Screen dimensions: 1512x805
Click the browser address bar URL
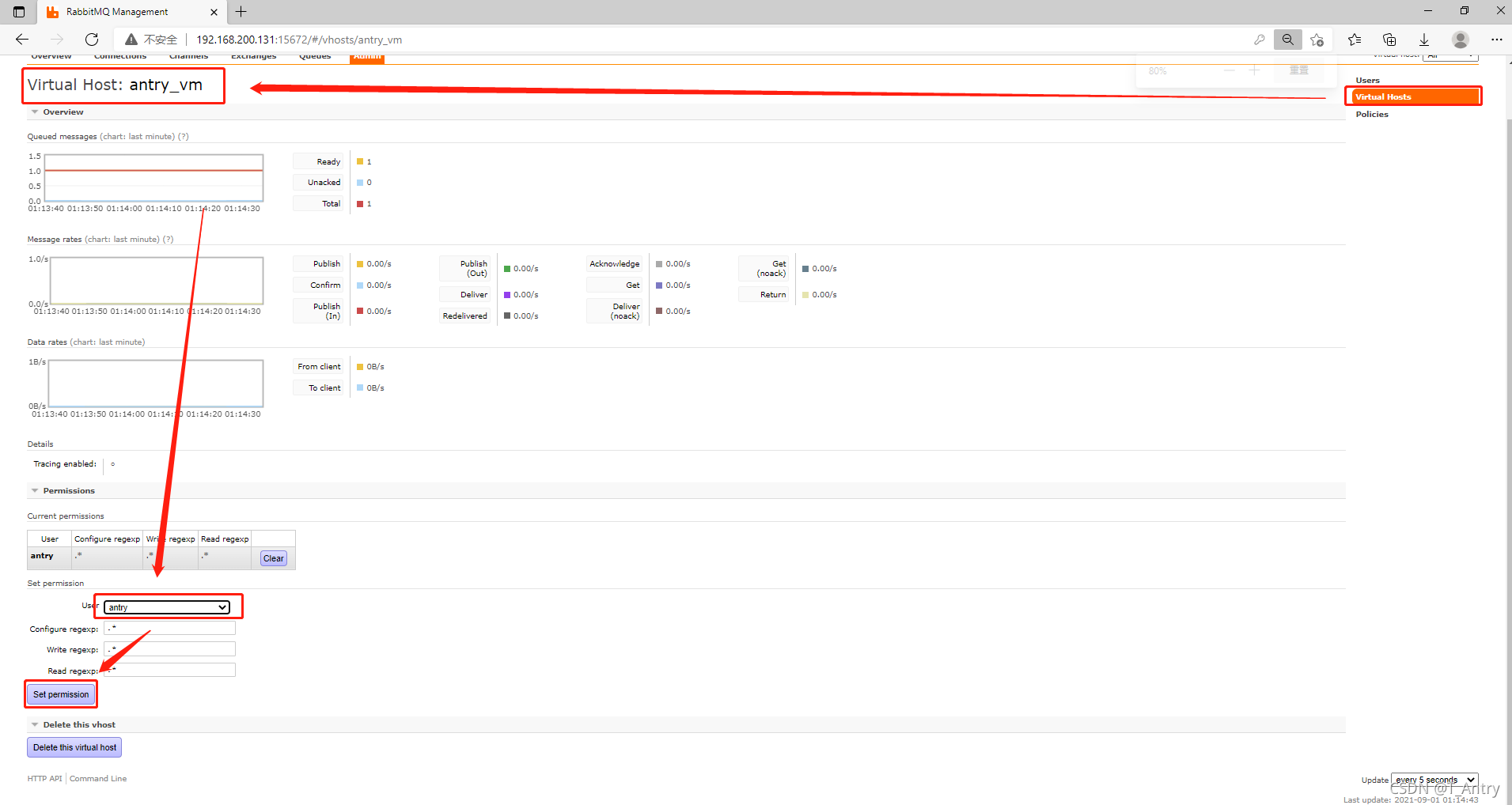(299, 40)
